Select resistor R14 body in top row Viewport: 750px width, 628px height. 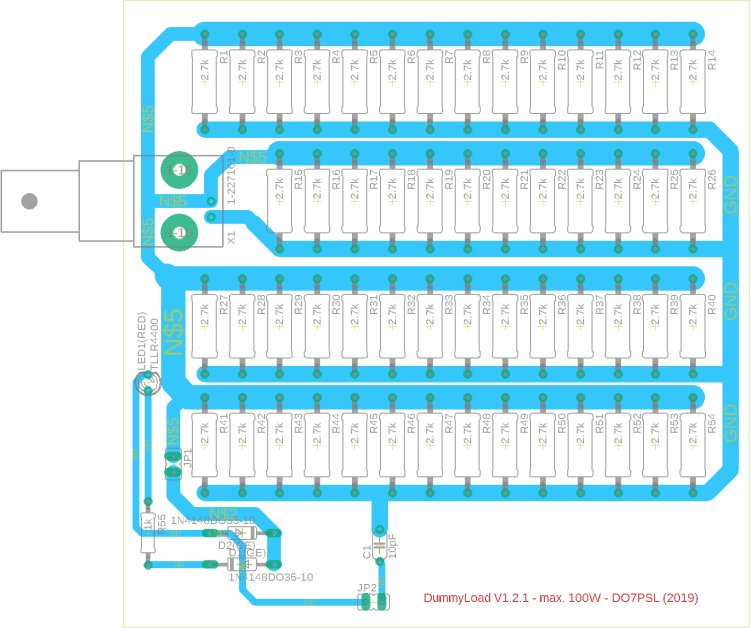[x=693, y=83]
